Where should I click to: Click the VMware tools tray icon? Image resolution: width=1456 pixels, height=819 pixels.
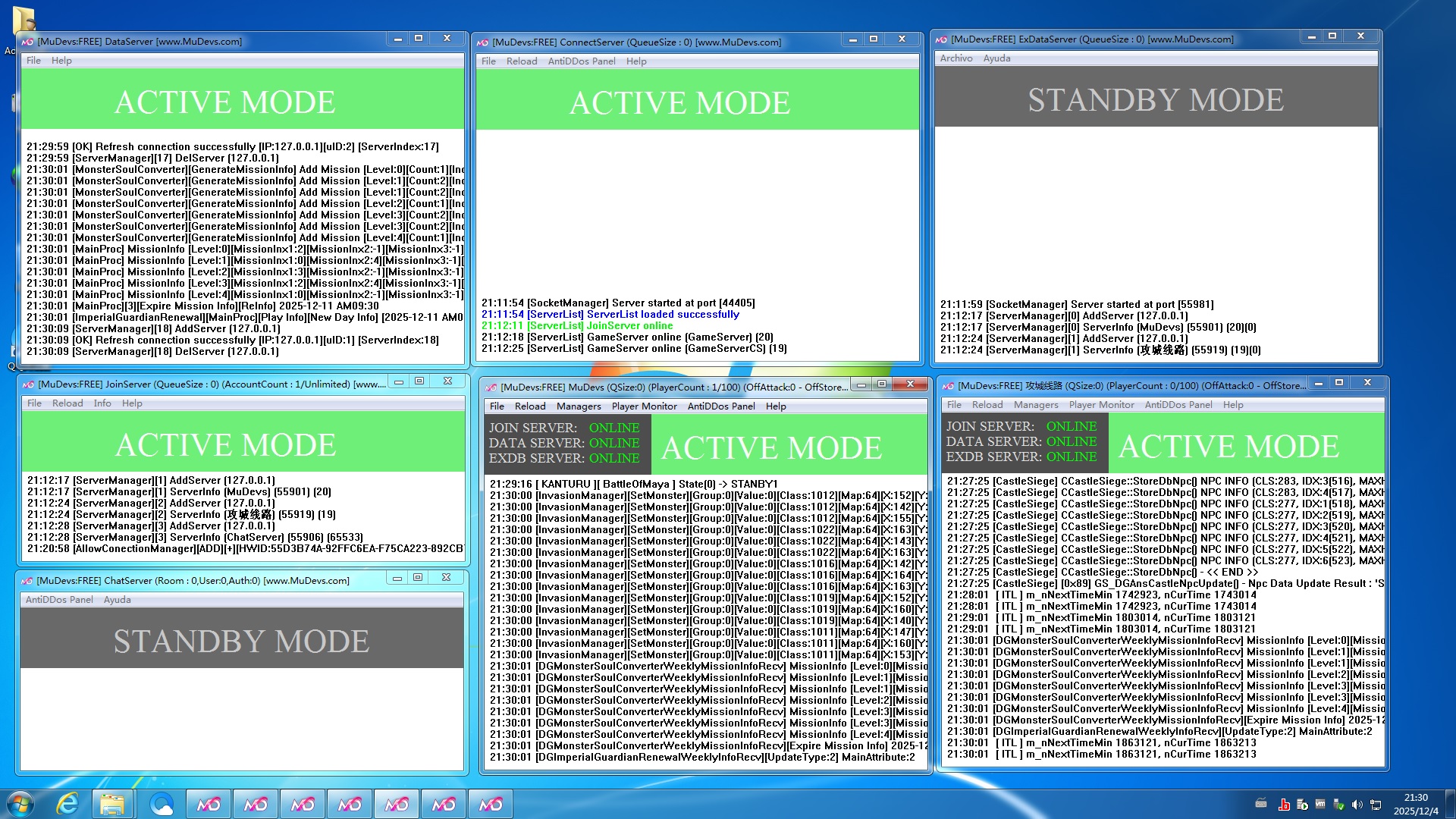coord(1320,804)
